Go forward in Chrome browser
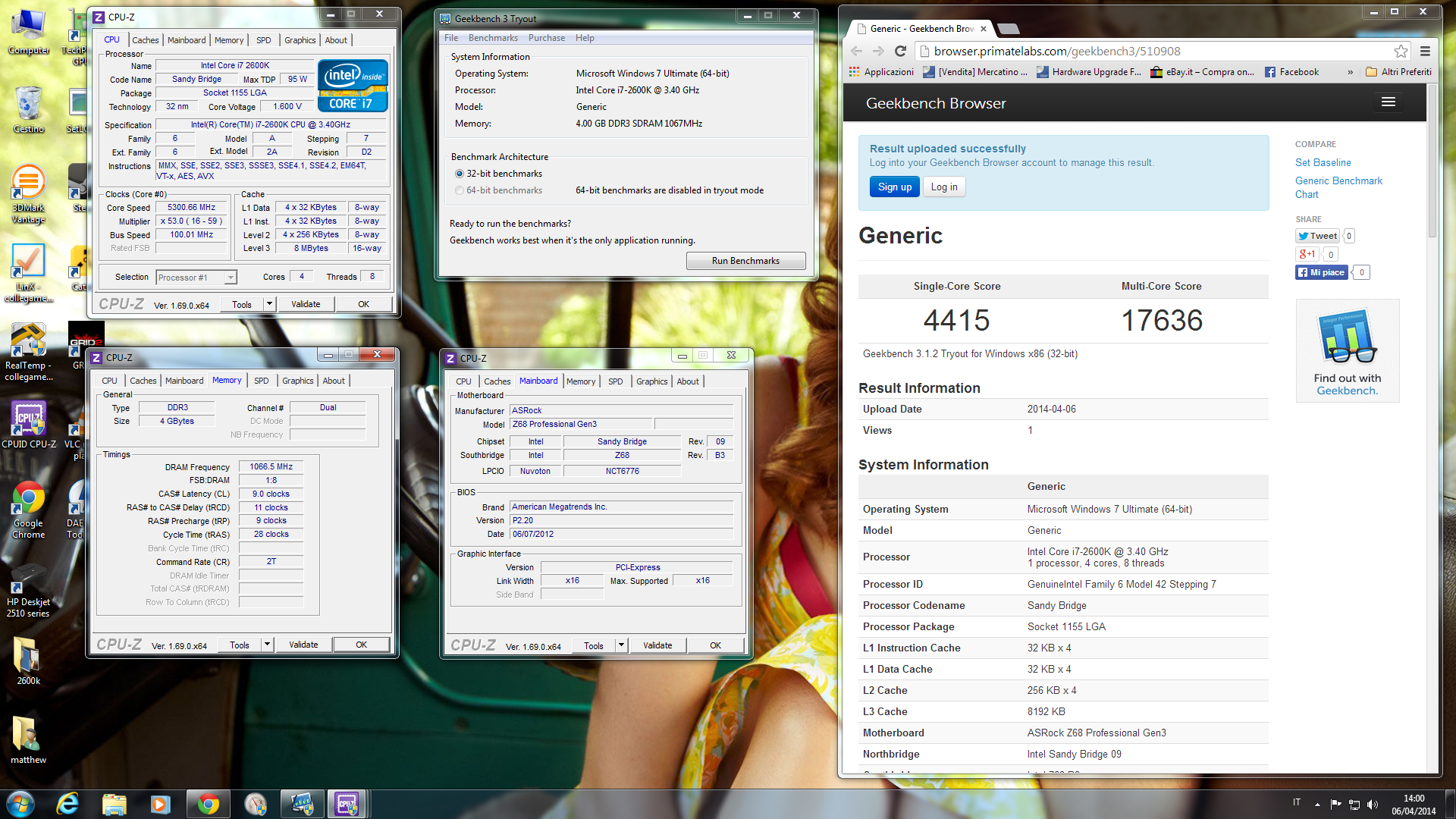1456x819 pixels. (x=878, y=51)
